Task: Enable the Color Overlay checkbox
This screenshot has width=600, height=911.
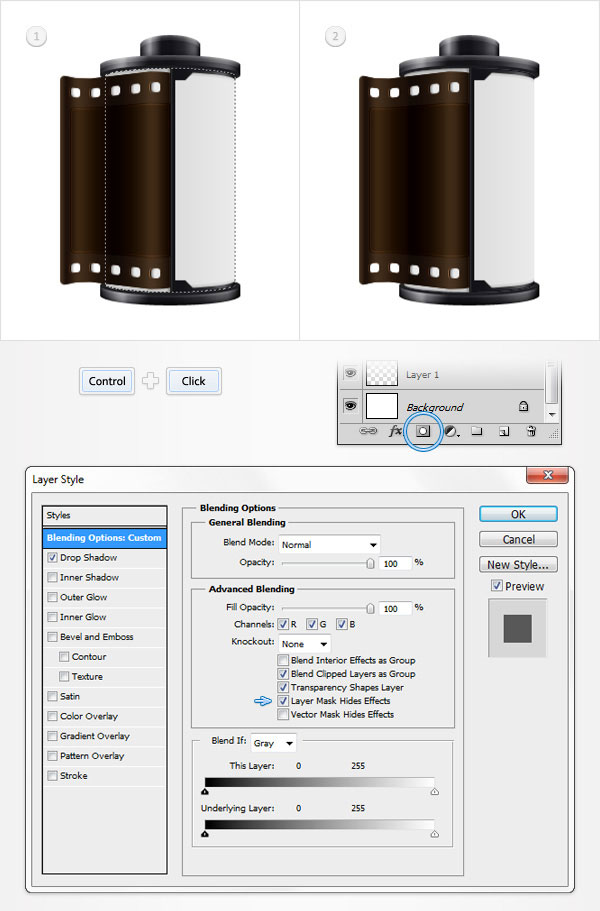Action: coord(52,716)
